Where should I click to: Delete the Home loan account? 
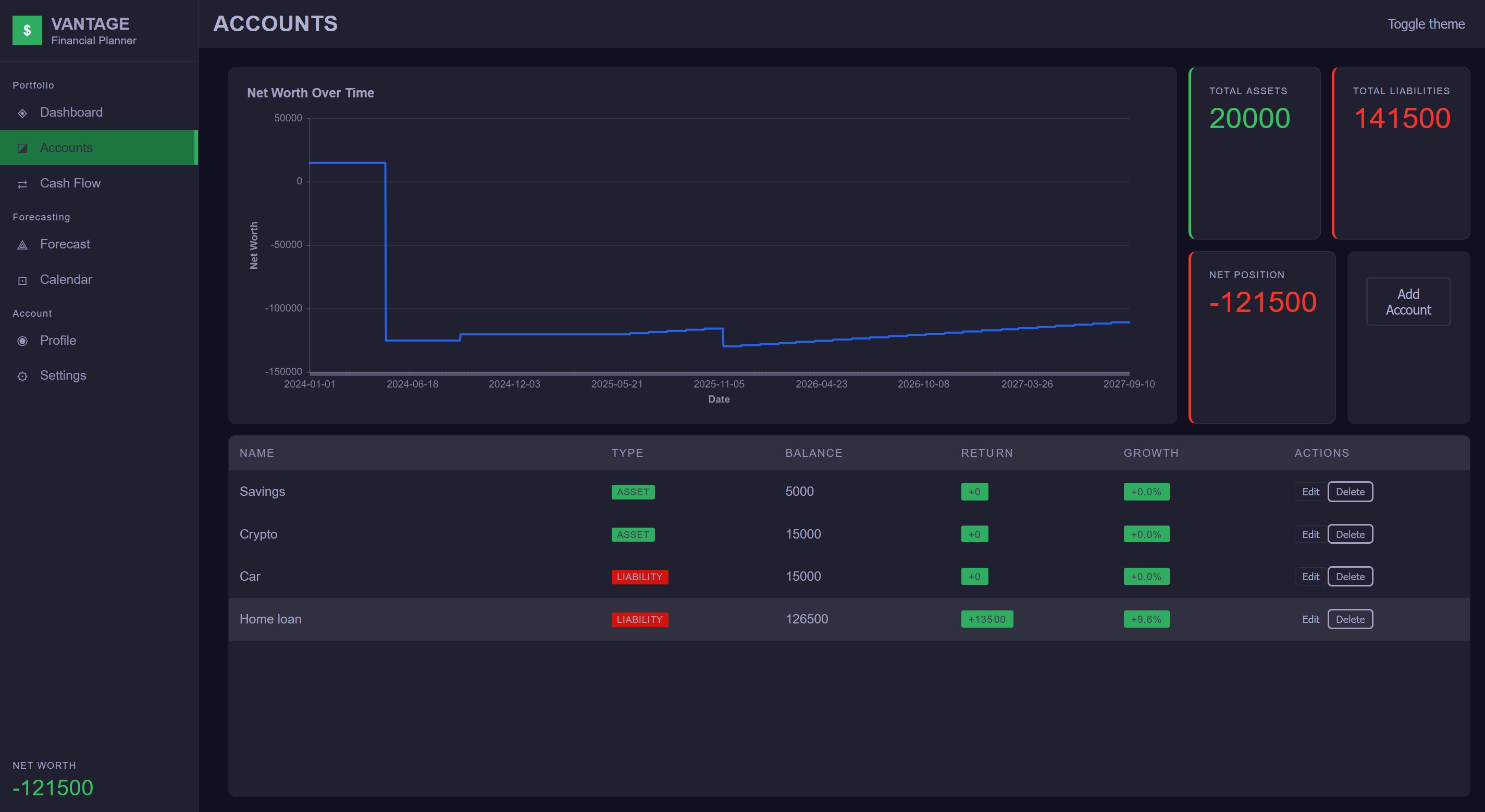1350,619
